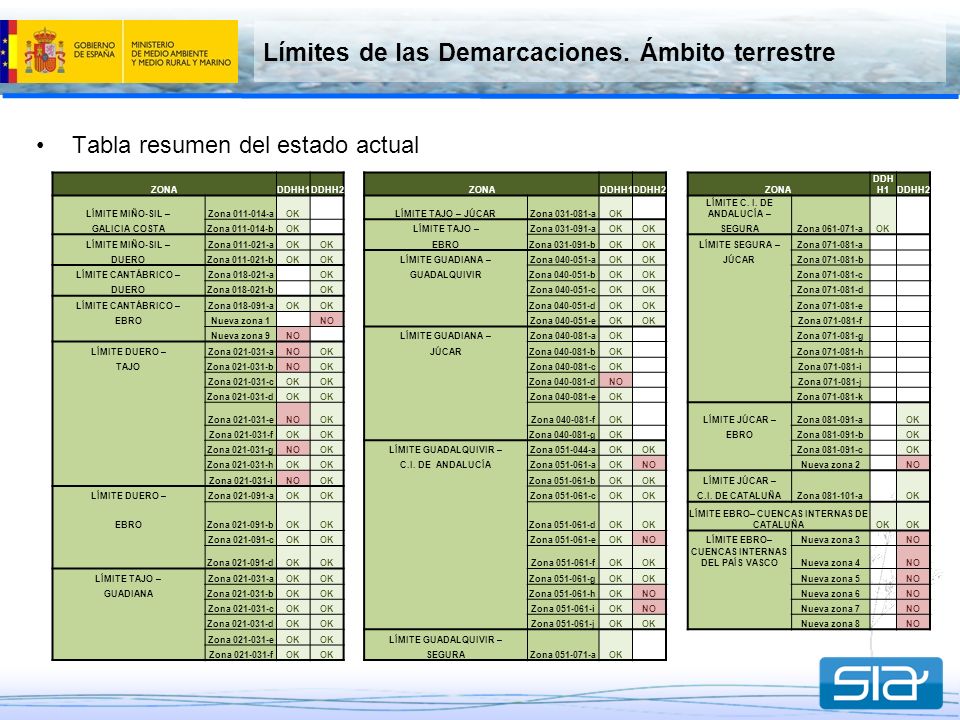This screenshot has width=960, height=720.
Task: Select 'Tabla resumen del estado actual' bullet
Action: tap(245, 145)
